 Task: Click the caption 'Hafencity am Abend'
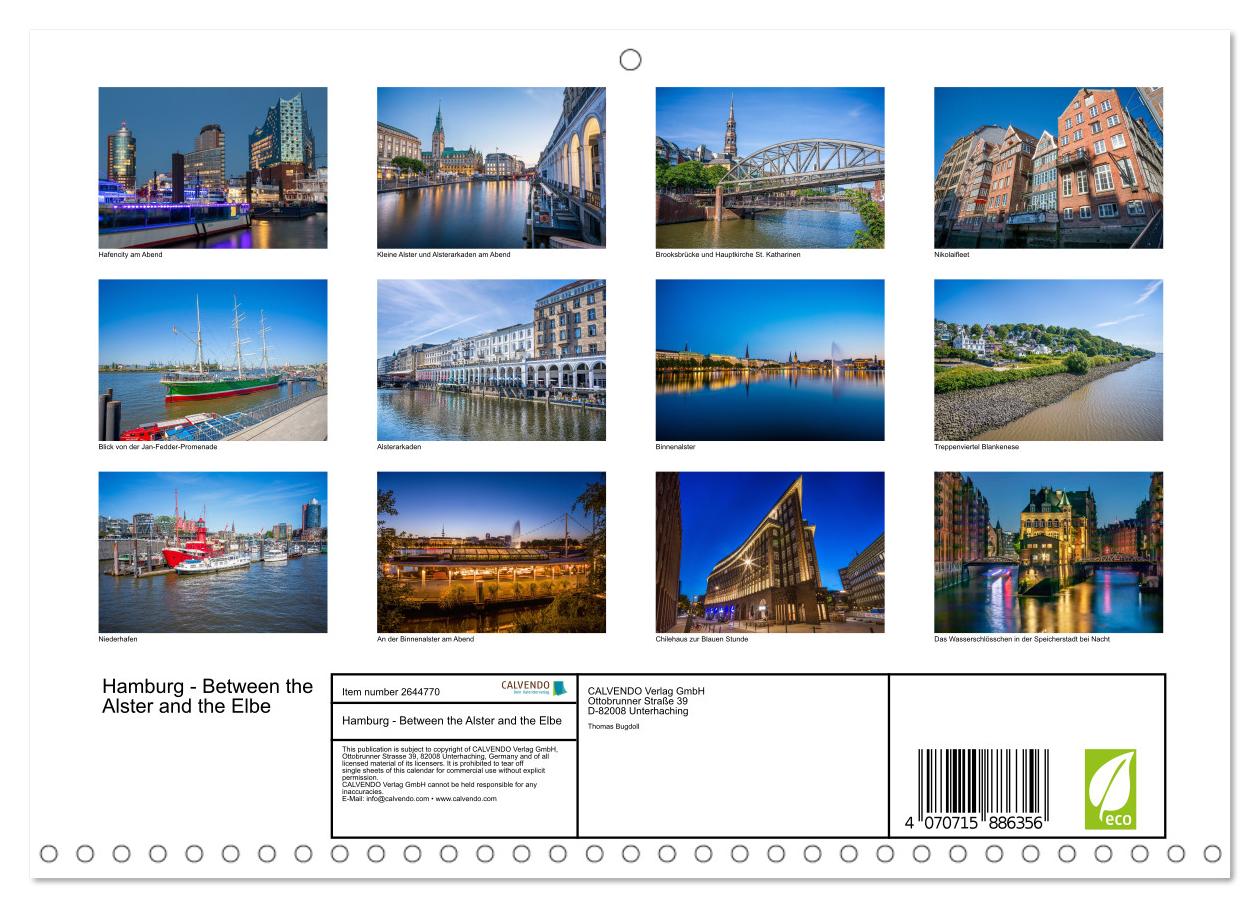click(x=130, y=255)
